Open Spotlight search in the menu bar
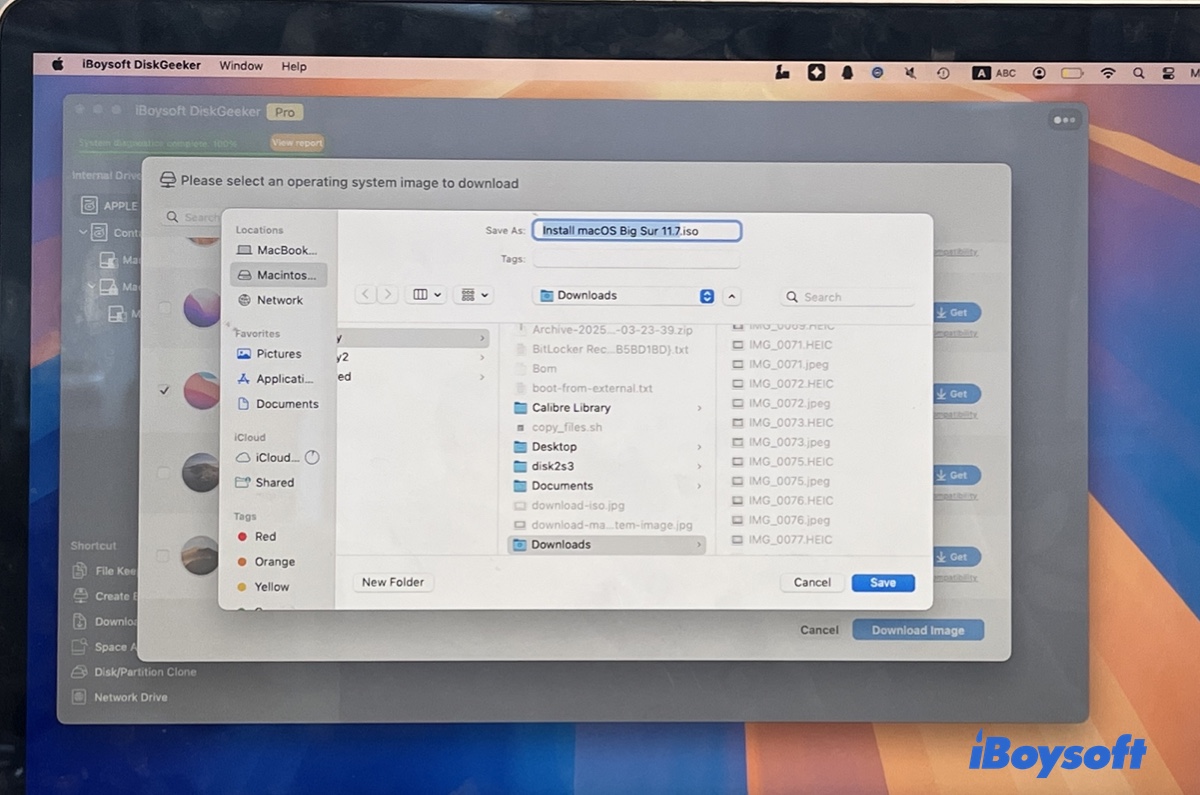Screen dimensions: 1200x795 click(x=1138, y=73)
